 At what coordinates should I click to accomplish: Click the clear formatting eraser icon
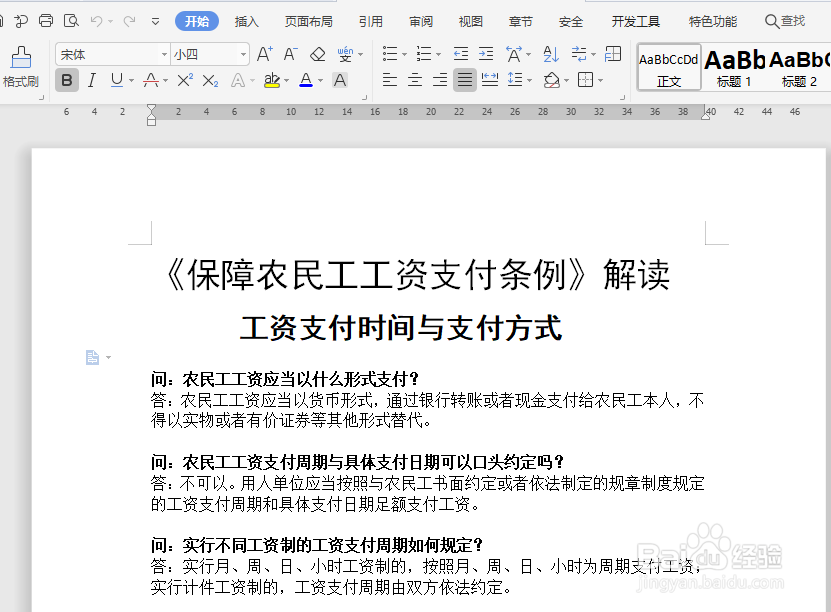tap(316, 52)
